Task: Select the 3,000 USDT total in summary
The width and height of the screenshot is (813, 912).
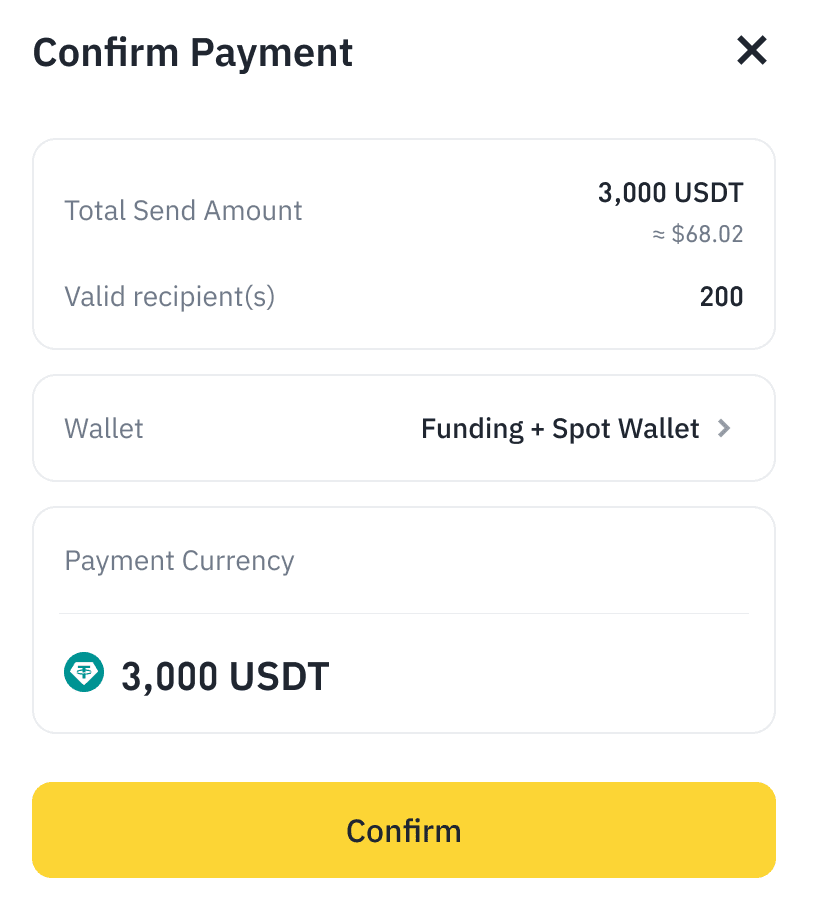Action: [x=670, y=192]
